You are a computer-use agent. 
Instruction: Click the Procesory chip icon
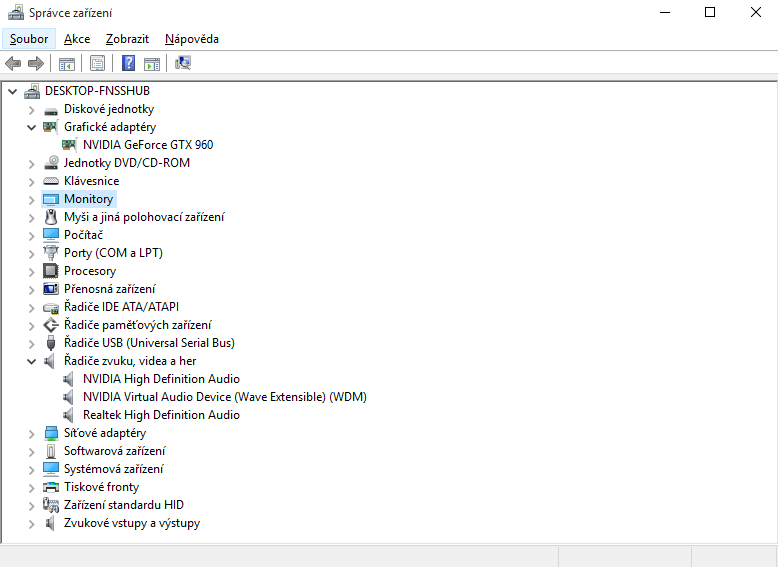pos(51,271)
